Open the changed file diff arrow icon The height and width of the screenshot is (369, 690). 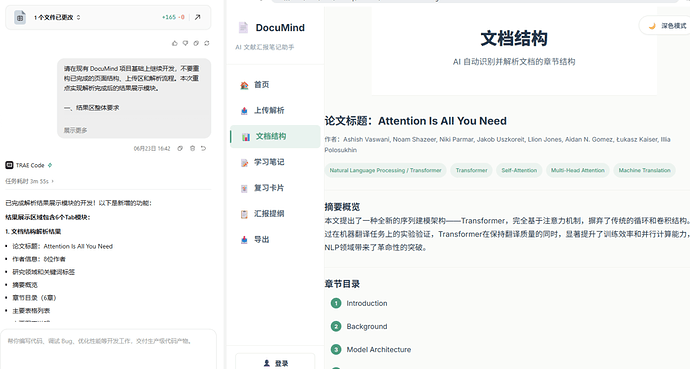(198, 17)
